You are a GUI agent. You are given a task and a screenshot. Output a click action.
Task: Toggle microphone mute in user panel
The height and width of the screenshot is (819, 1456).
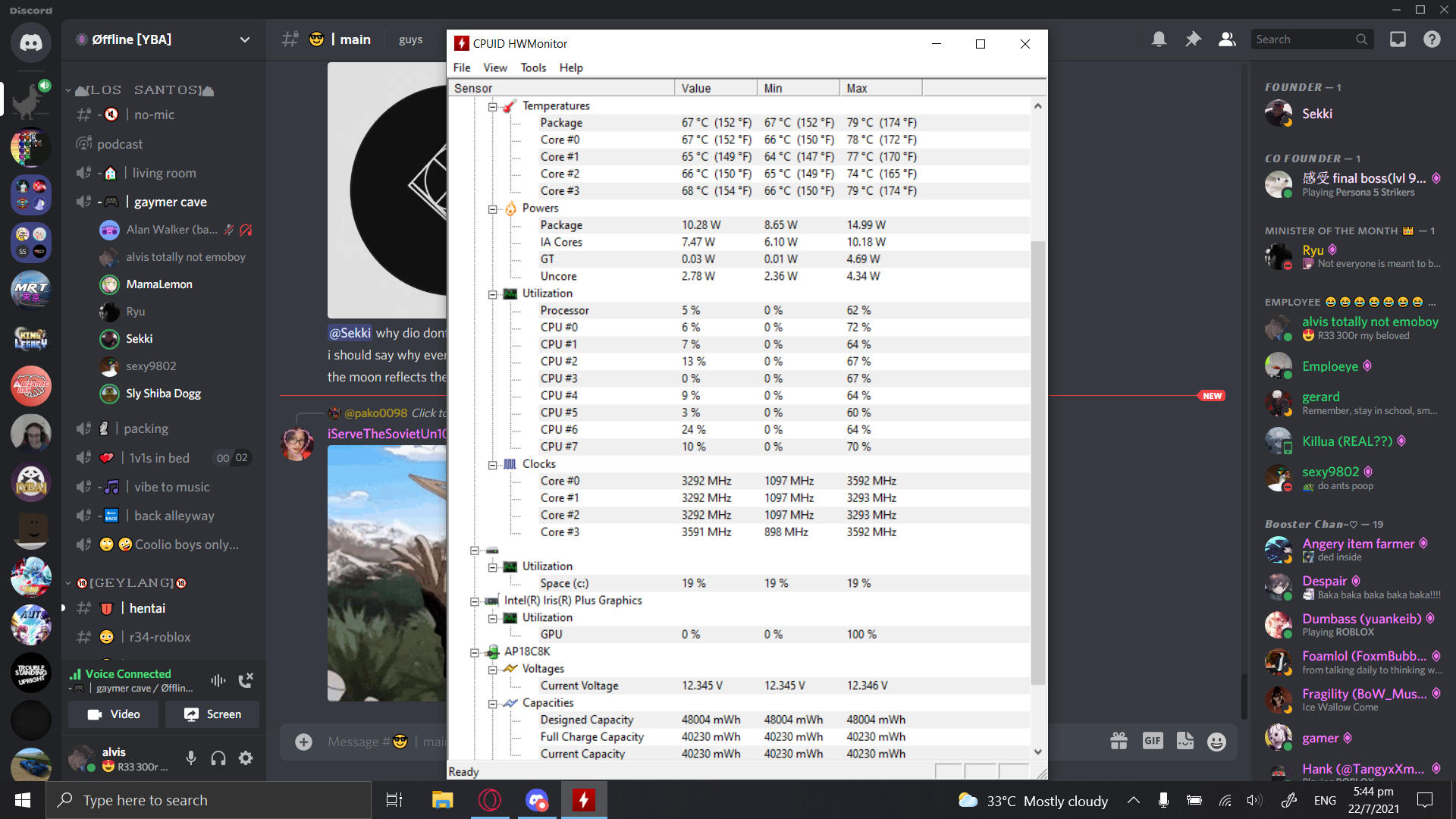click(x=191, y=758)
